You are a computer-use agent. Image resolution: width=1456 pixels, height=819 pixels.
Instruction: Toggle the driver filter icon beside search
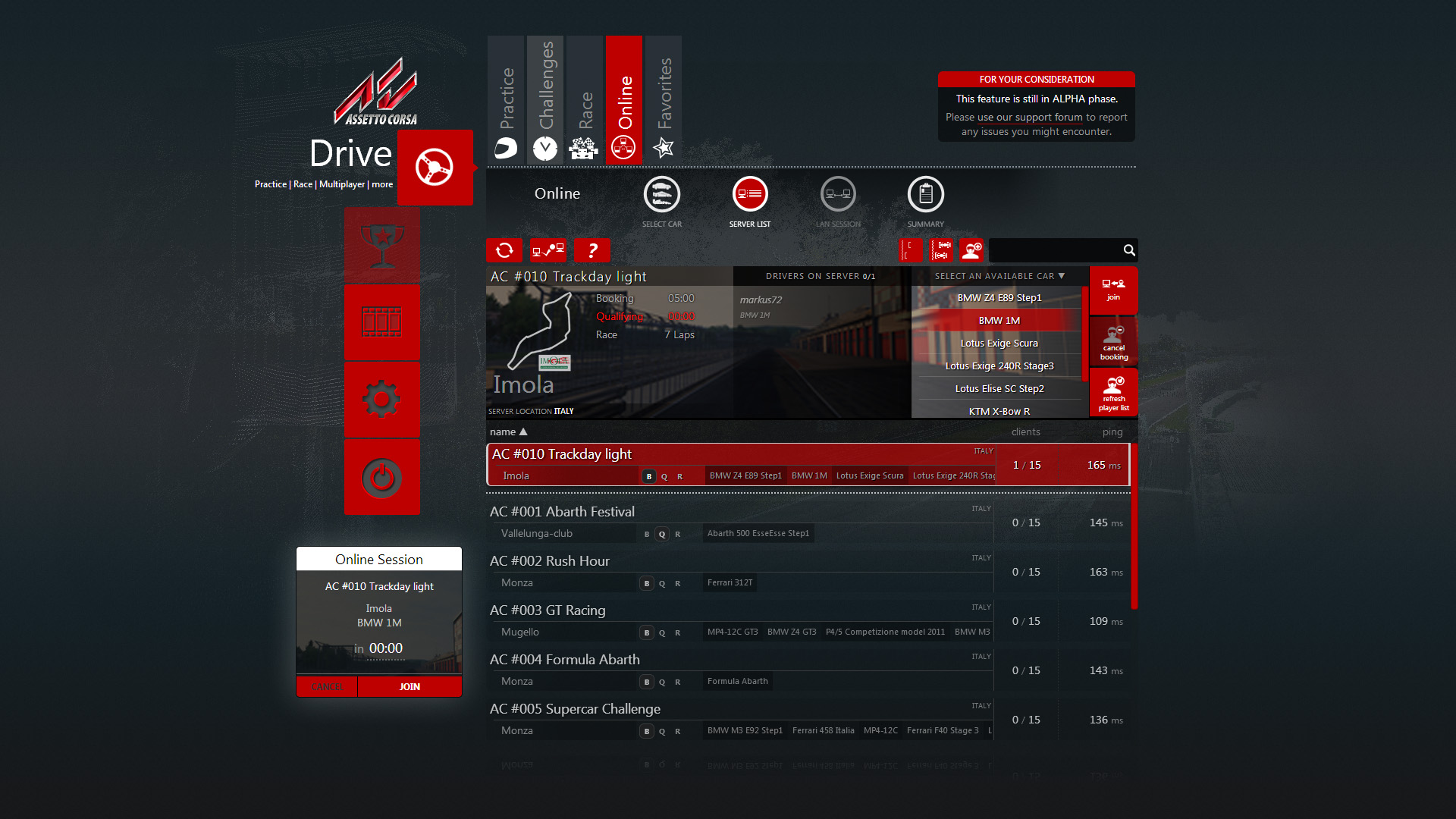971,250
